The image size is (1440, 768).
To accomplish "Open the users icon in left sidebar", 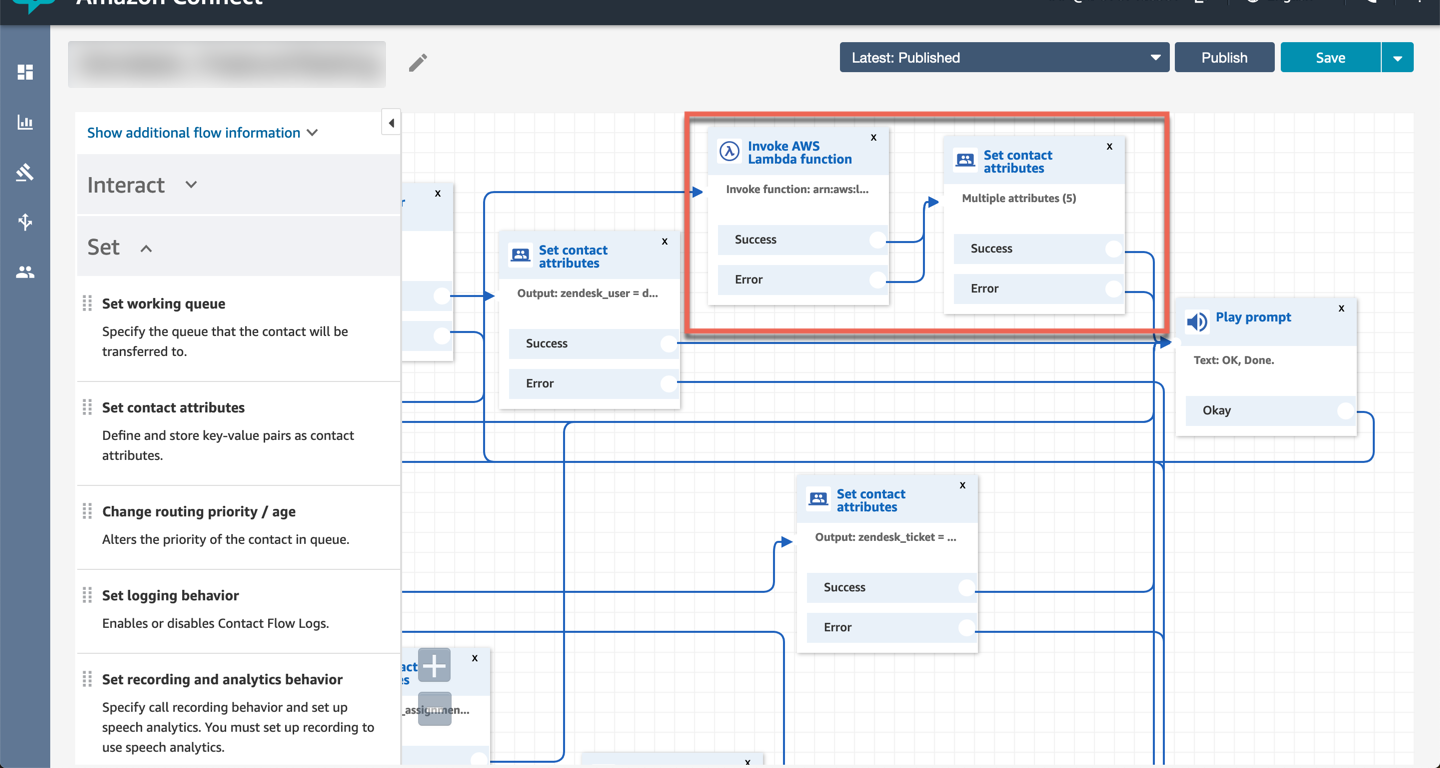I will (x=25, y=272).
